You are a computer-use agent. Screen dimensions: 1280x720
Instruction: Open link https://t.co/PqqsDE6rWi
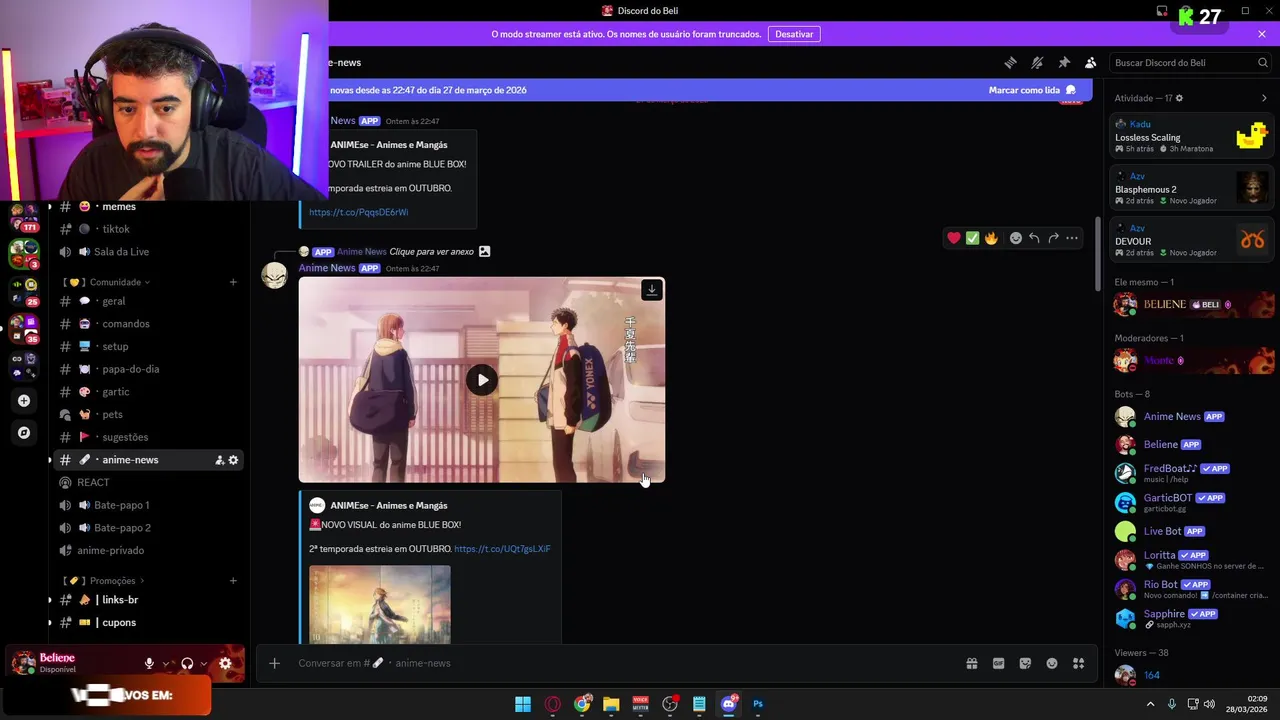pyautogui.click(x=358, y=212)
